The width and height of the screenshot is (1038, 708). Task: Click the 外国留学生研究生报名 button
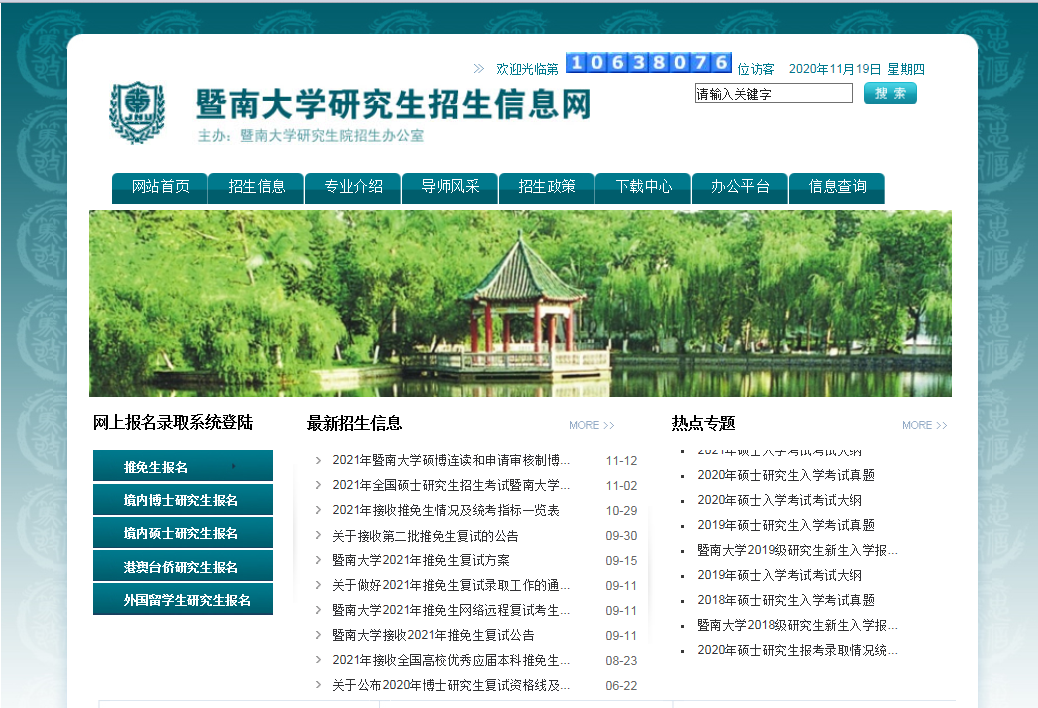coord(182,599)
